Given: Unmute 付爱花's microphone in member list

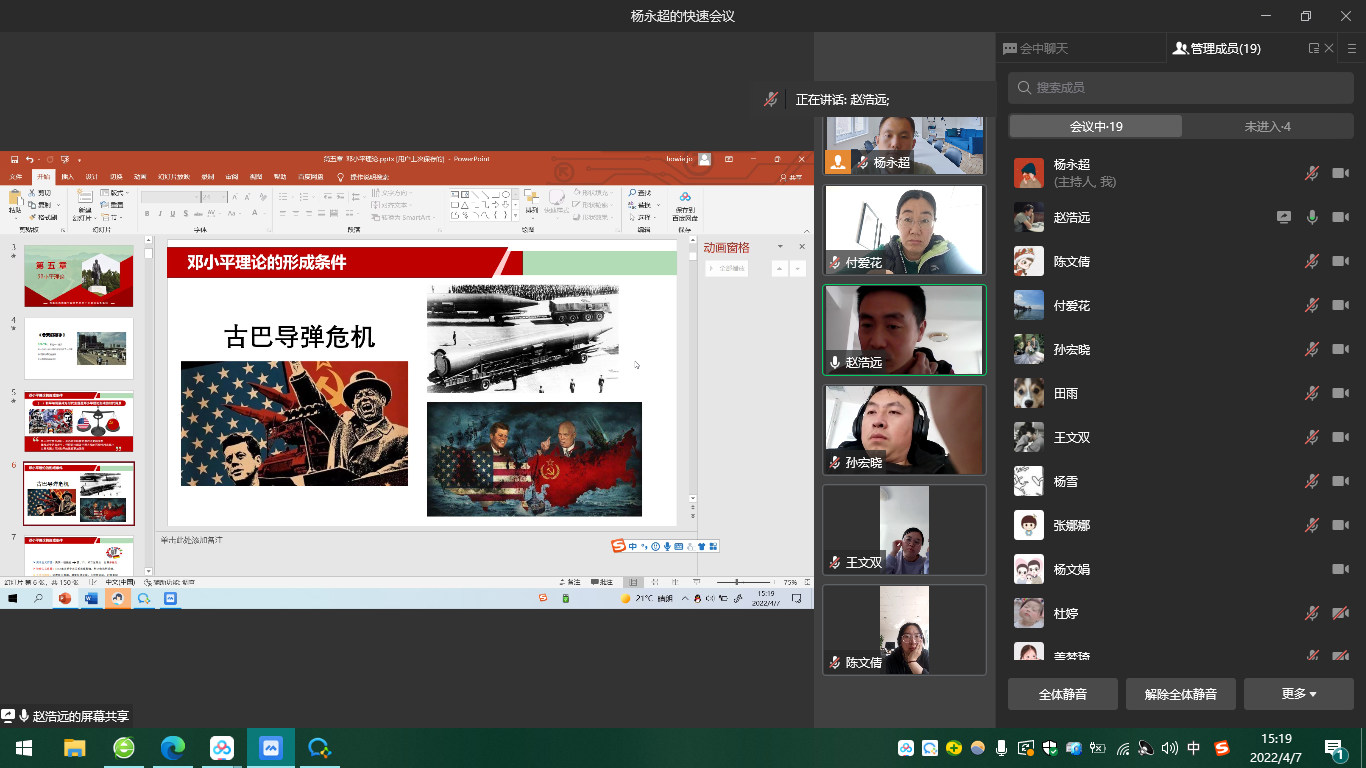Looking at the screenshot, I should [x=1312, y=305].
